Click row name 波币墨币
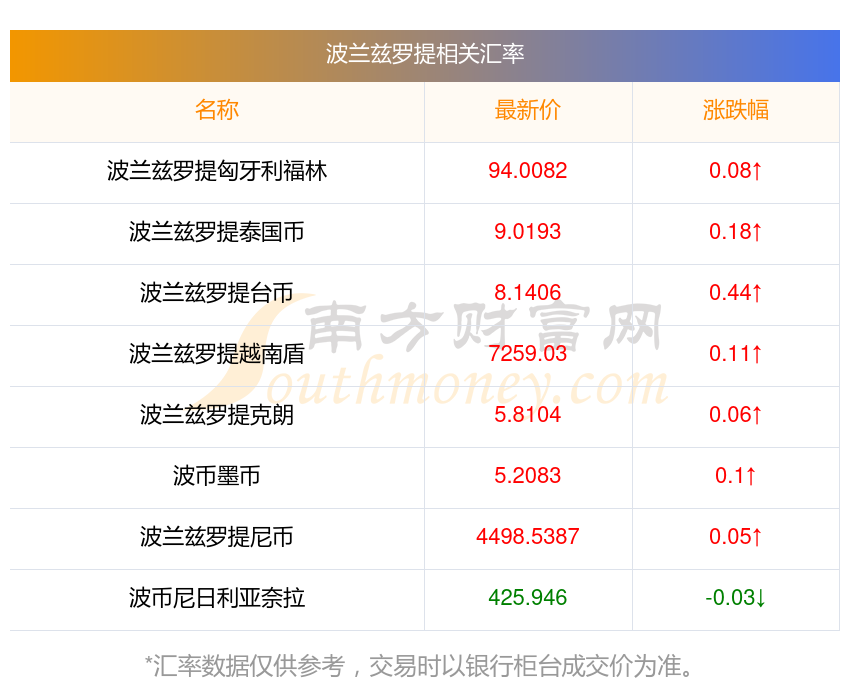The width and height of the screenshot is (850, 698). tap(217, 476)
